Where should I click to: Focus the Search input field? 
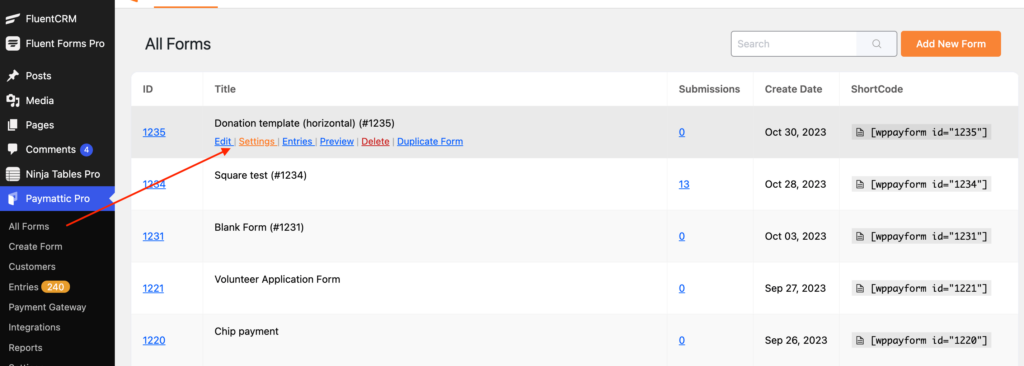(794, 44)
